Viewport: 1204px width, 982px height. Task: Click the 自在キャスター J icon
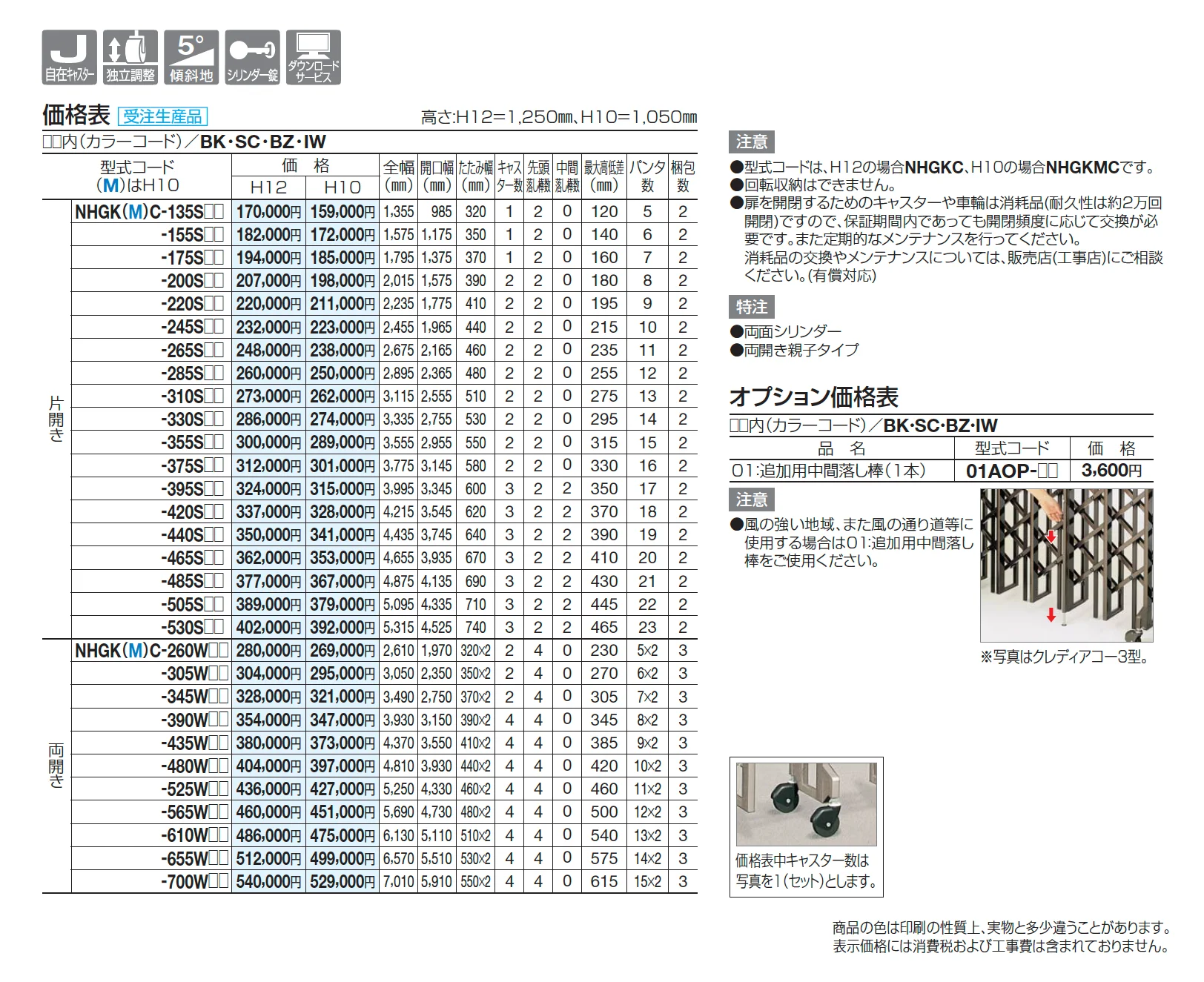(69, 57)
